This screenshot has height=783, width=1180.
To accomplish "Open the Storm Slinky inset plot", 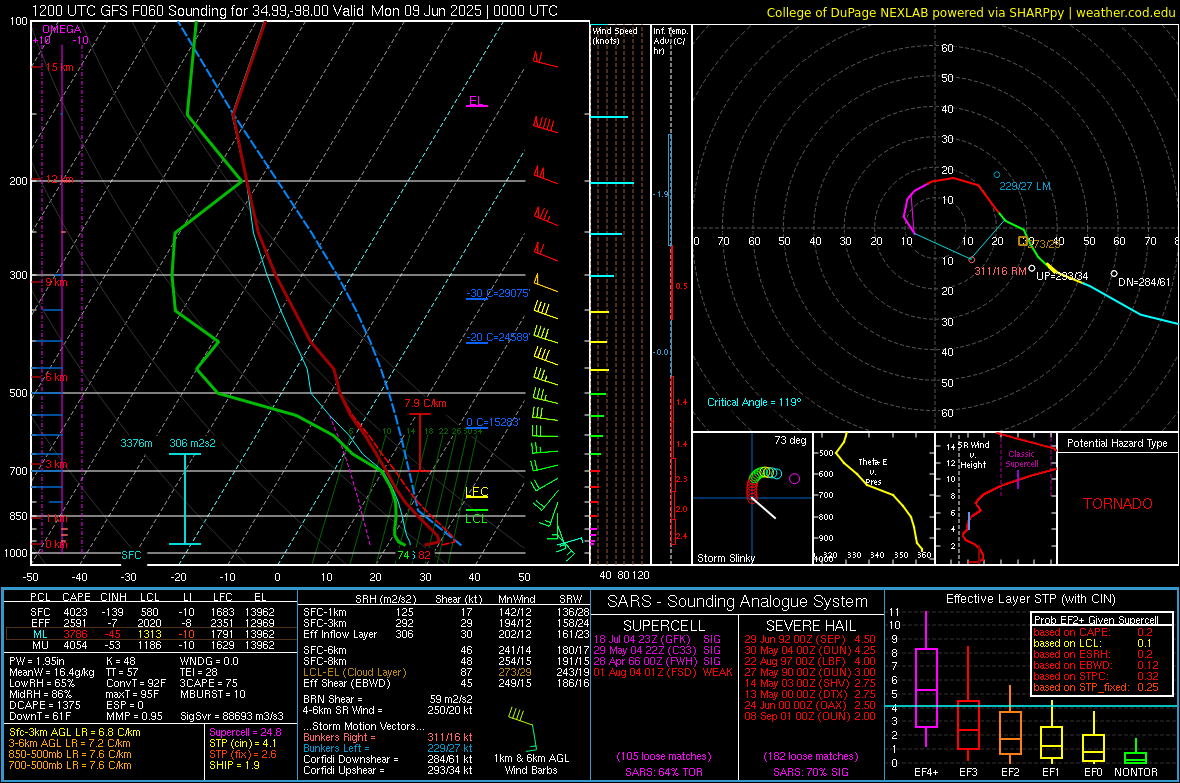I will click(752, 498).
